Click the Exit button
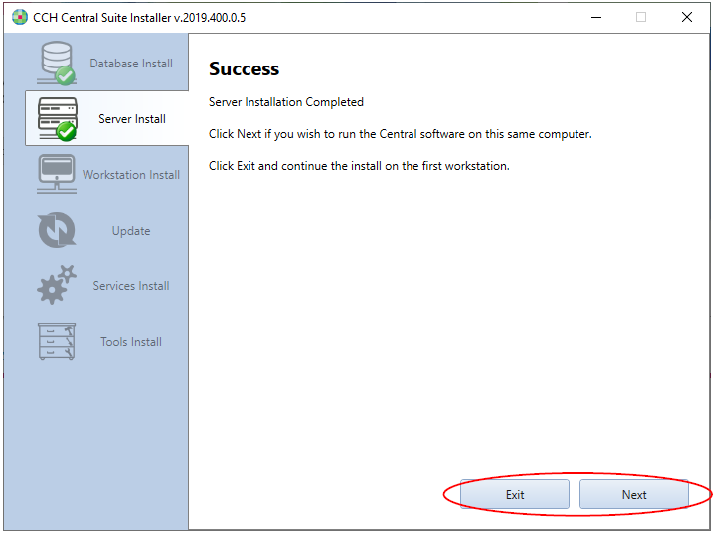This screenshot has width=718, height=535. point(515,494)
